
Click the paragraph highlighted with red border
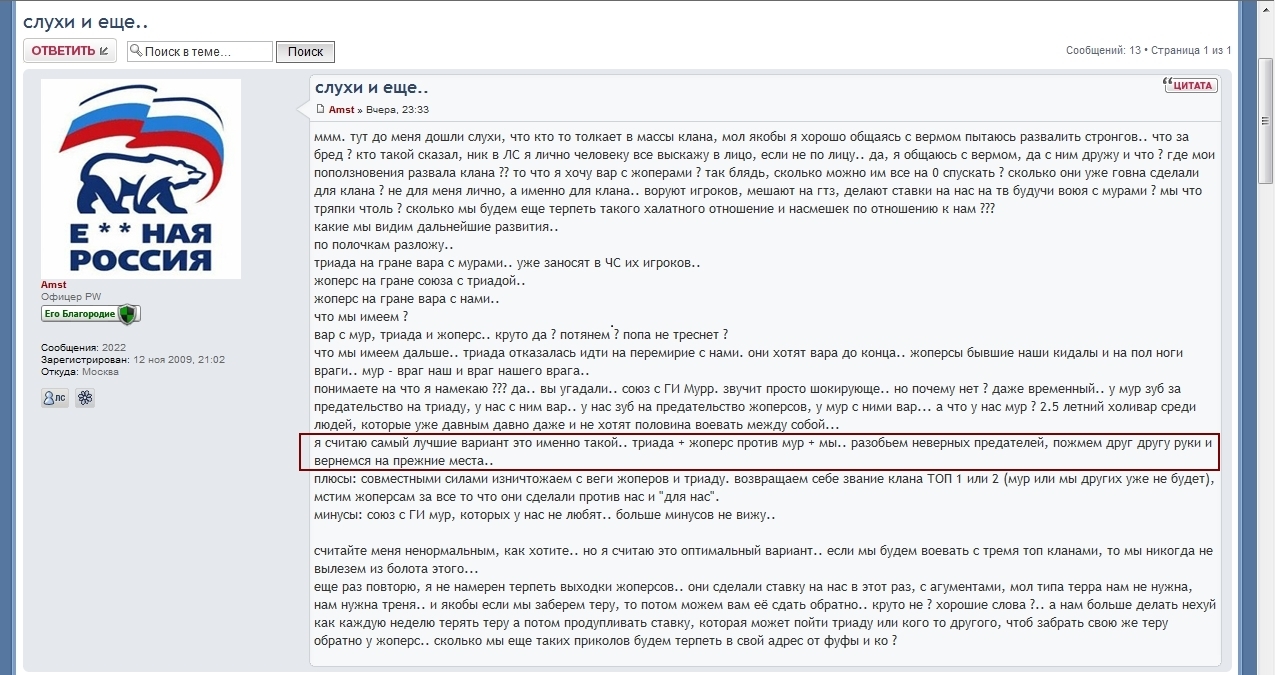coord(759,452)
